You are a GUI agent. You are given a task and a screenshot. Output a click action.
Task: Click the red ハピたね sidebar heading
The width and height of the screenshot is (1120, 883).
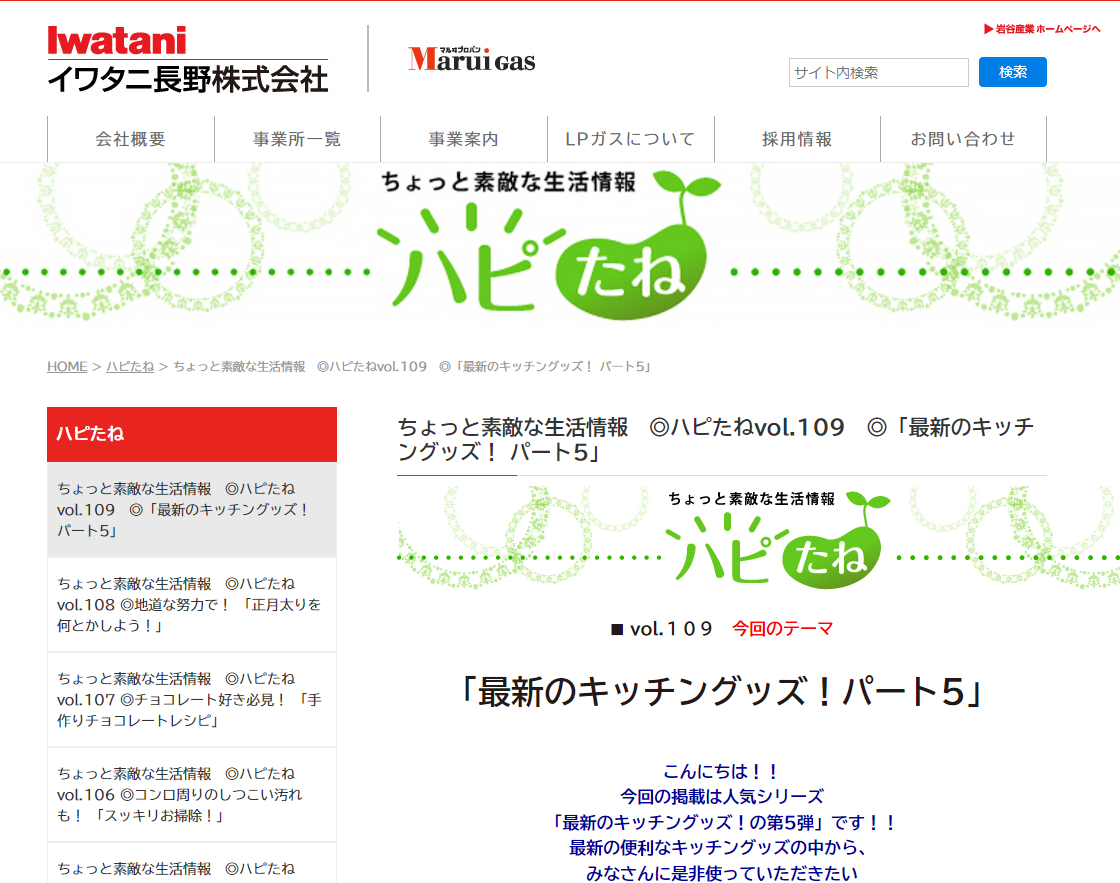coord(192,434)
